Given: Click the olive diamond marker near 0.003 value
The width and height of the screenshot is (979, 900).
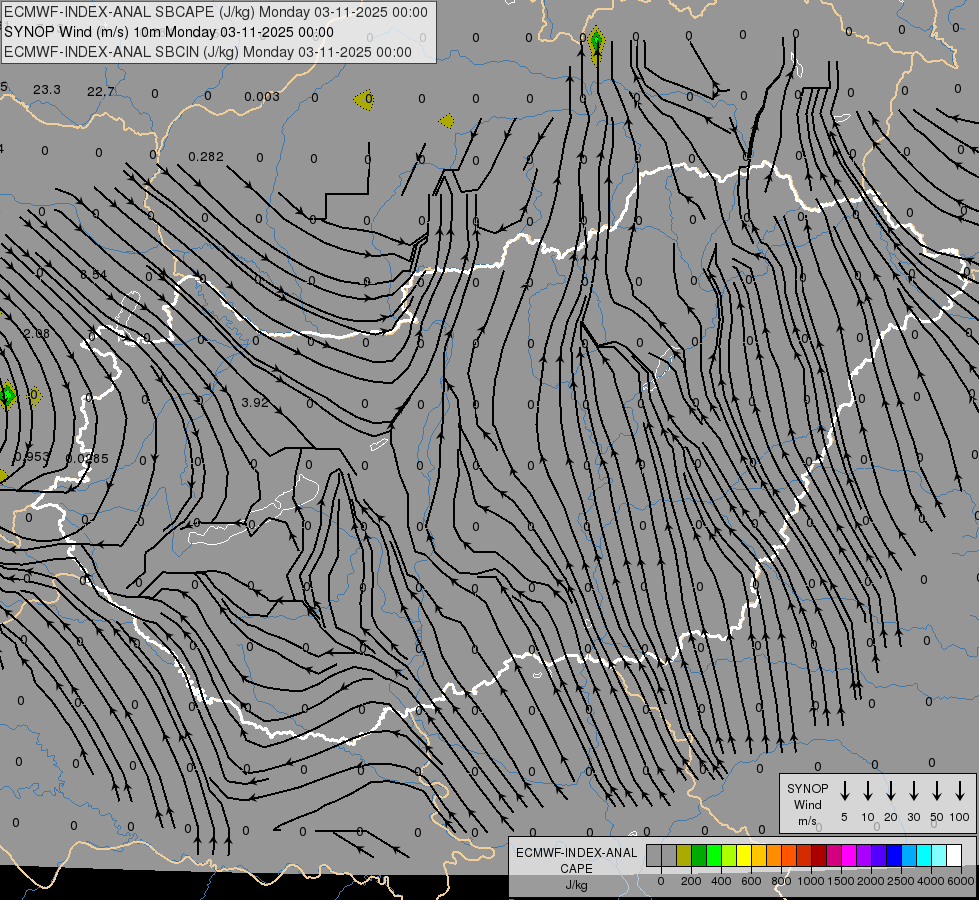Looking at the screenshot, I should tap(365, 99).
